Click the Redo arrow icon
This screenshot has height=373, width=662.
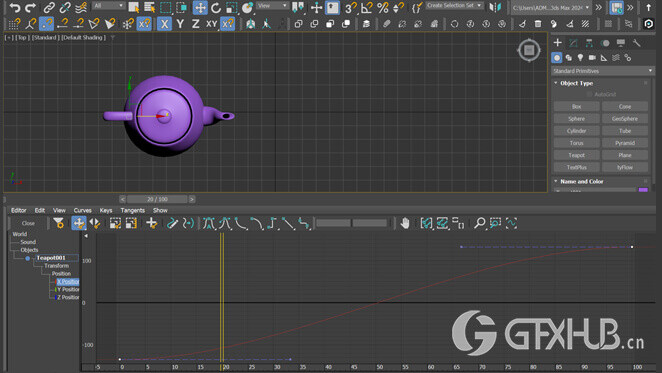(x=30, y=8)
